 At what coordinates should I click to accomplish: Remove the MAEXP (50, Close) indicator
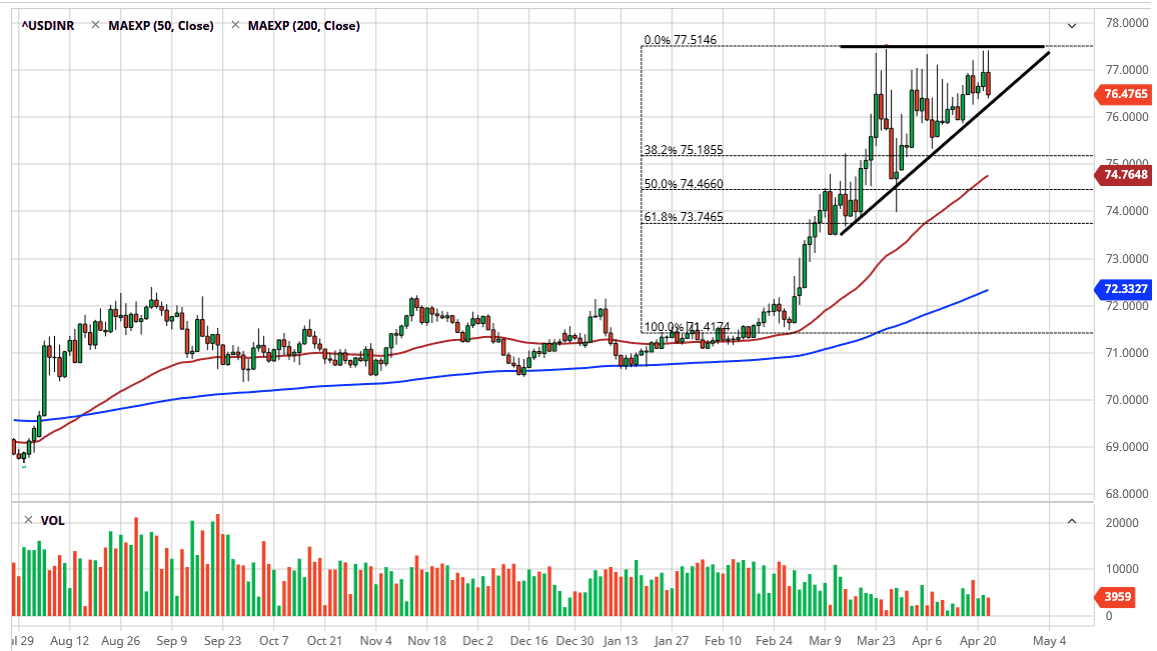pyautogui.click(x=95, y=25)
